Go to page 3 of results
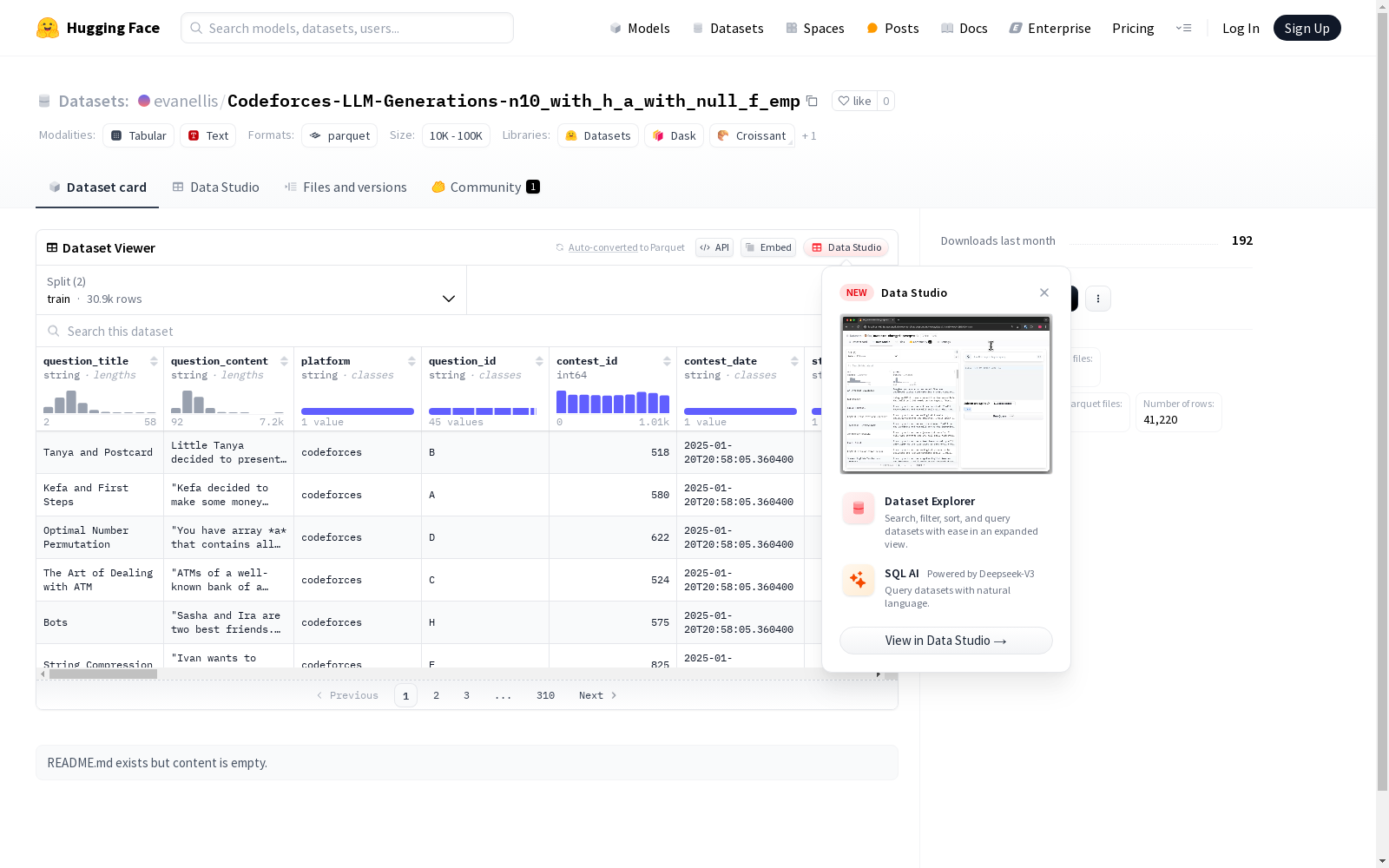The height and width of the screenshot is (868, 1389). pos(466,695)
